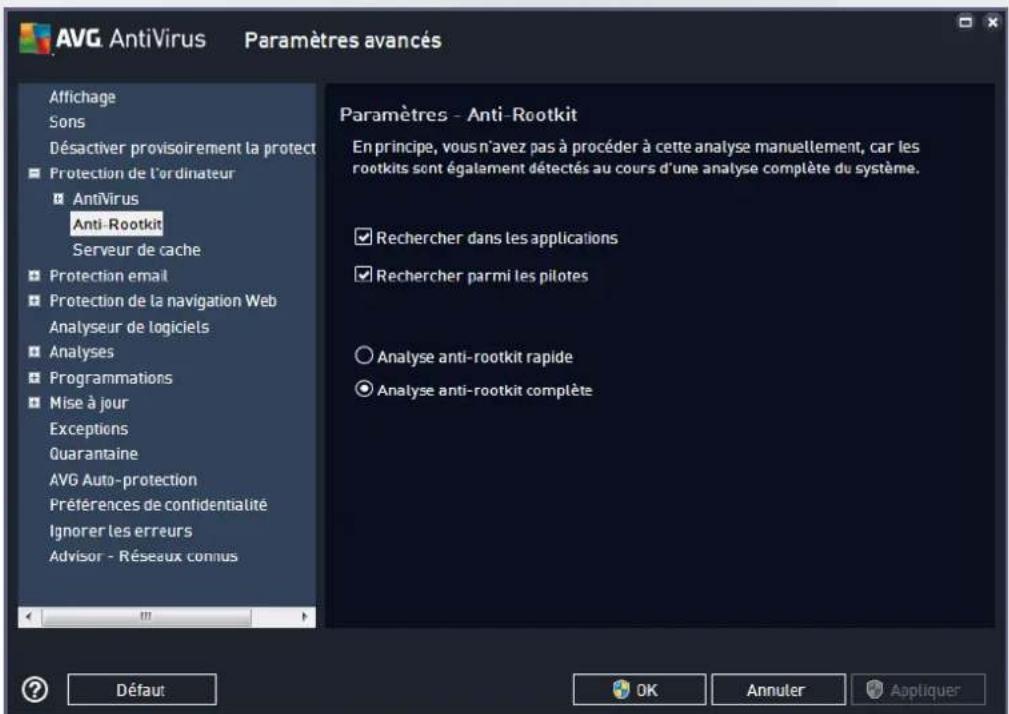The width and height of the screenshot is (1009, 714).
Task: Click the Défaut button
Action: (142, 690)
